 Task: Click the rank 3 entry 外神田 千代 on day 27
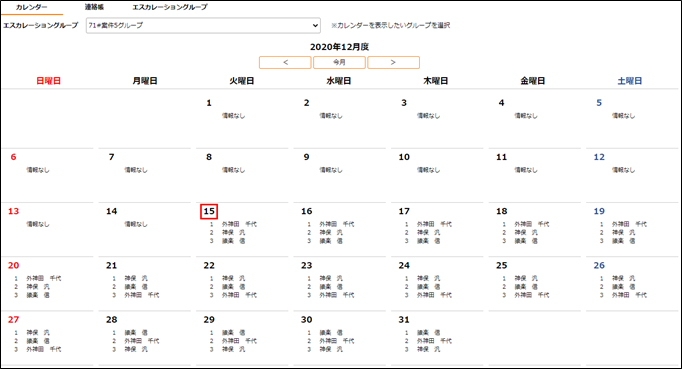(x=43, y=349)
